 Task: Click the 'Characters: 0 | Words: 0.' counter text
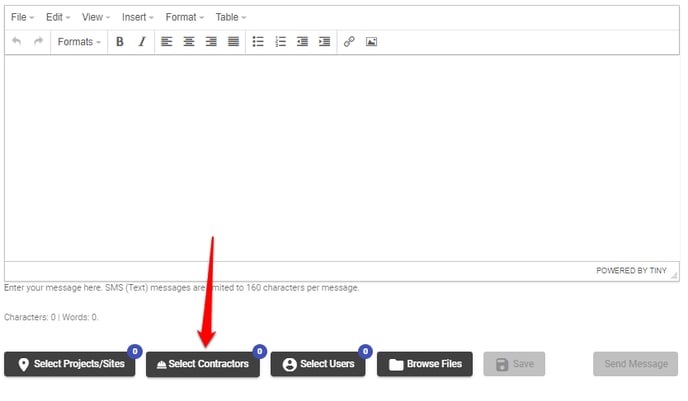pyautogui.click(x=51, y=317)
